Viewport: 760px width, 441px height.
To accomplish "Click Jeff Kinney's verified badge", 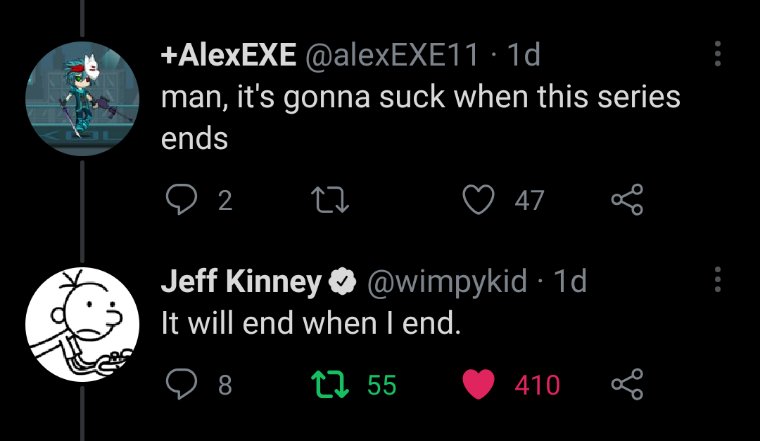I will tap(343, 283).
